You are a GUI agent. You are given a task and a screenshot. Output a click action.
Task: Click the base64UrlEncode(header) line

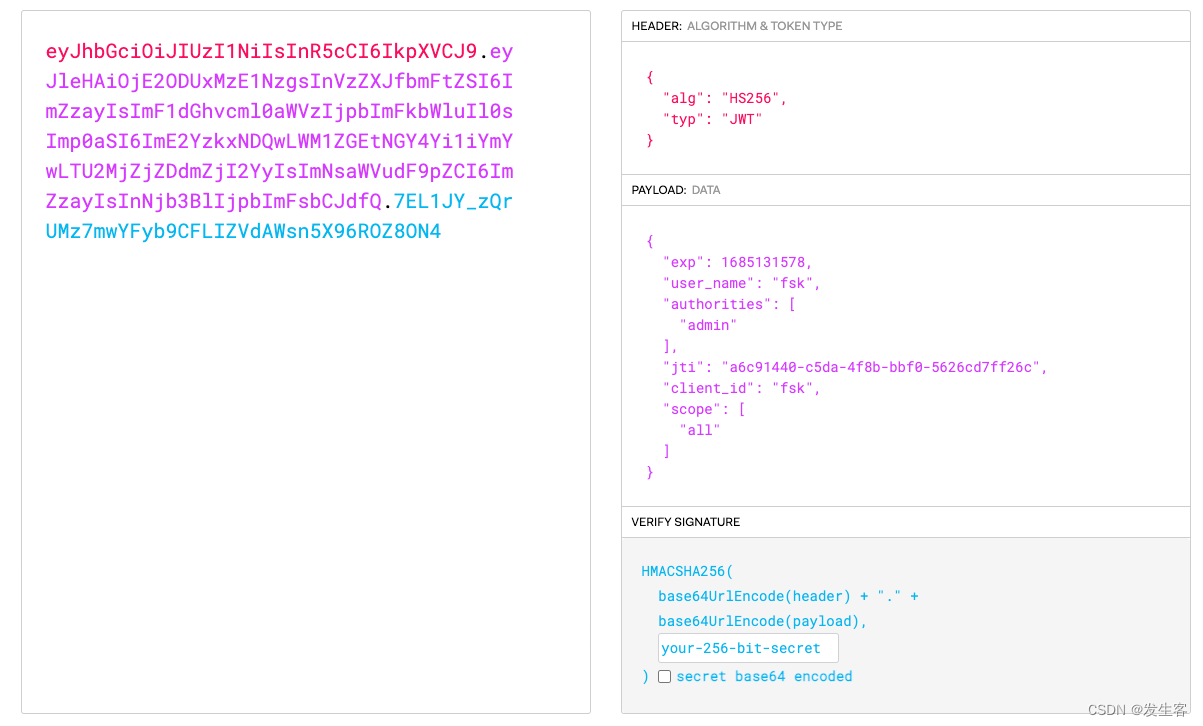[788, 596]
